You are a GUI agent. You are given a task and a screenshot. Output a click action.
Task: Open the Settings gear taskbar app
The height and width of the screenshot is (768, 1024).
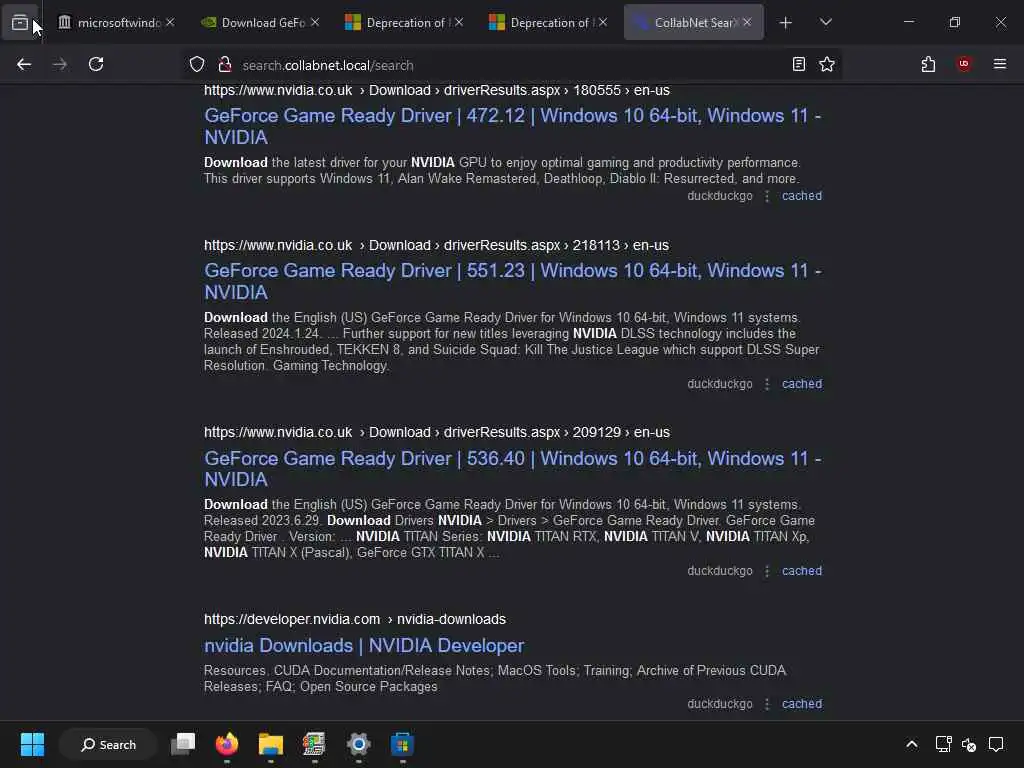(x=359, y=744)
